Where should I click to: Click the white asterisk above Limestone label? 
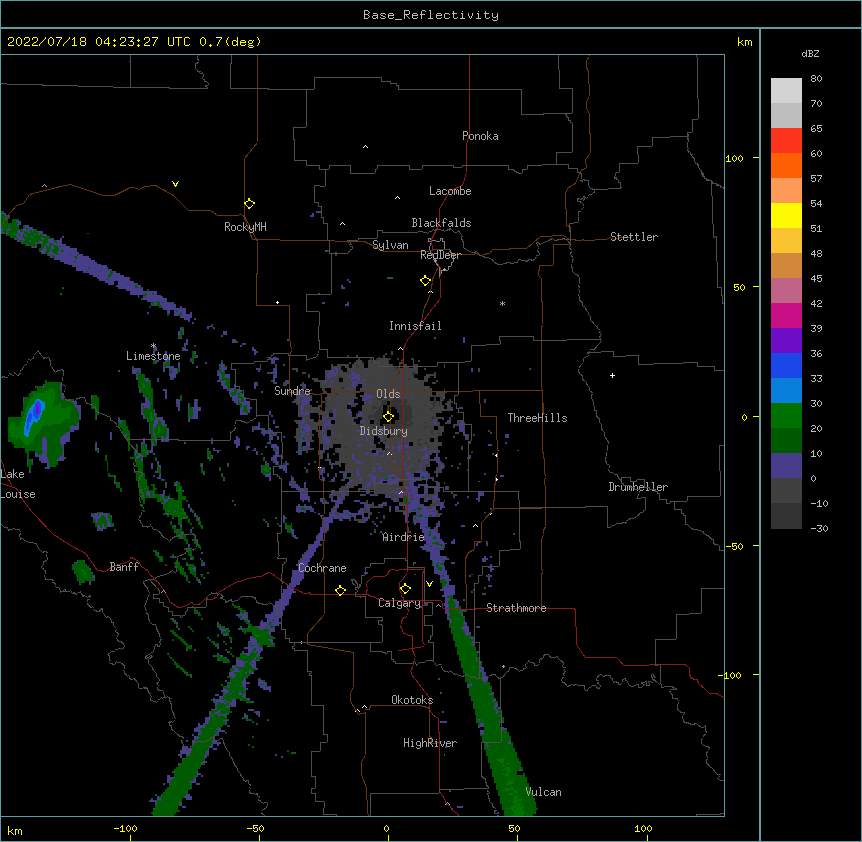154,346
